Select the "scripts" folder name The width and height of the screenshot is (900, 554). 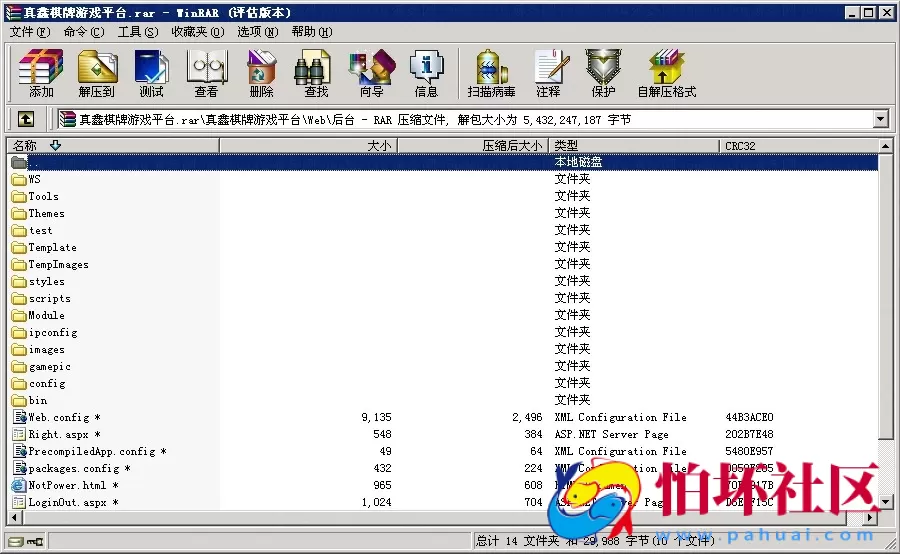pyautogui.click(x=50, y=299)
